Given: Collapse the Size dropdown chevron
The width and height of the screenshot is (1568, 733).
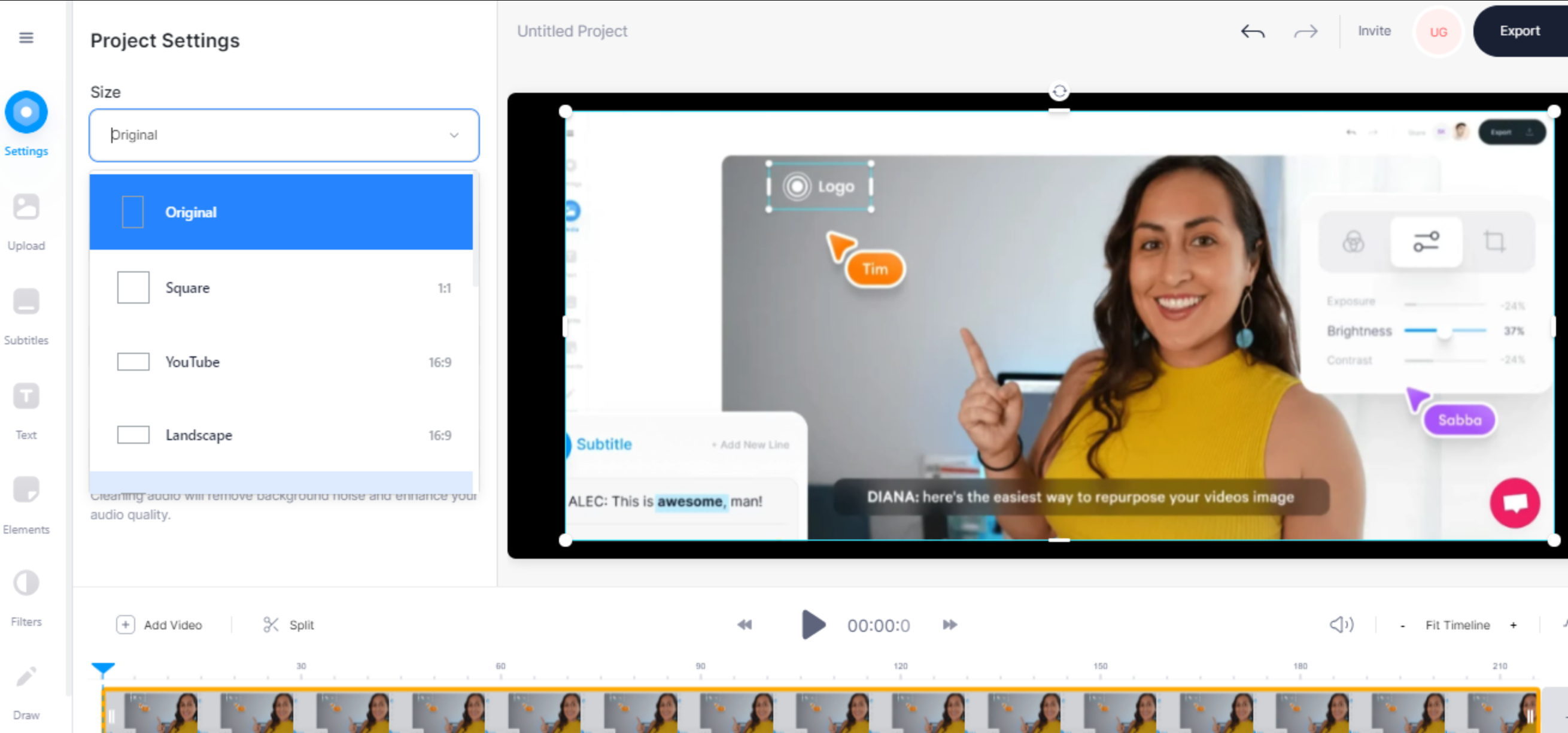Looking at the screenshot, I should point(454,135).
